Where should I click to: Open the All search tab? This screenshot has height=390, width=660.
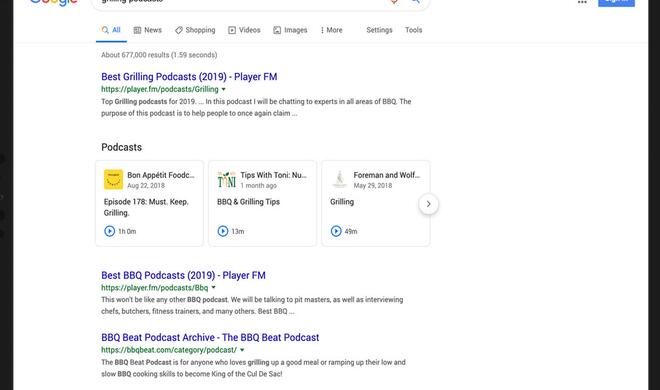point(111,30)
